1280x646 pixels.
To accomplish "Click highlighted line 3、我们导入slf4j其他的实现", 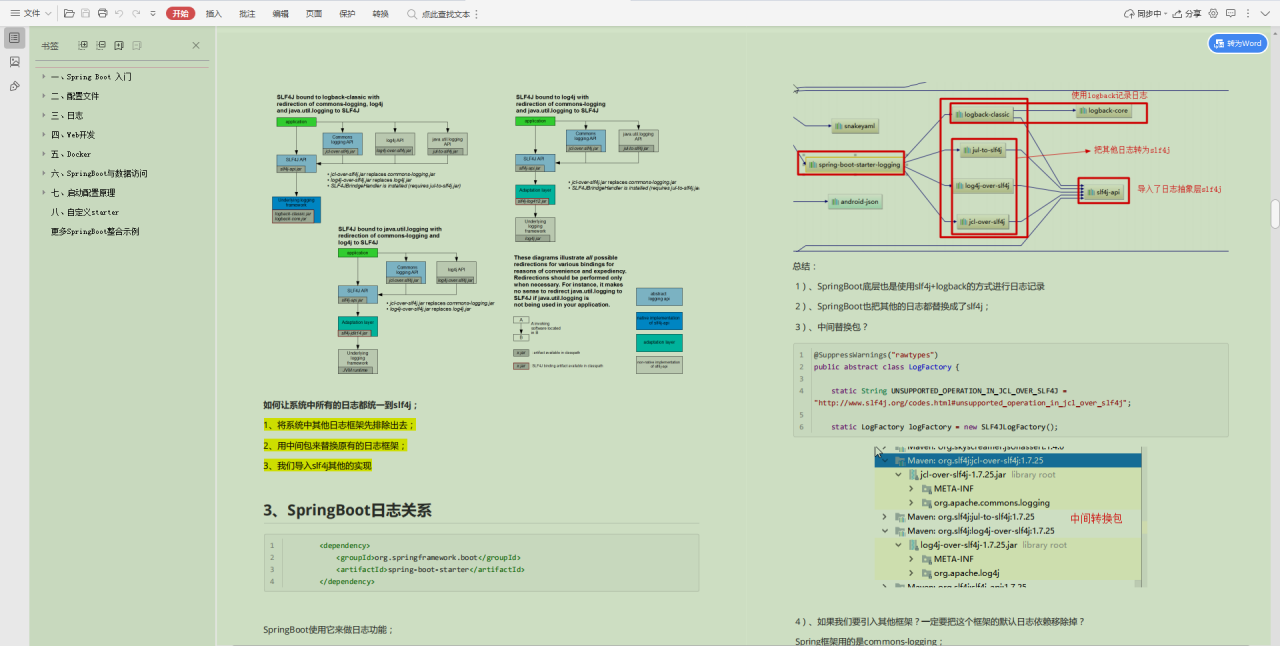I will (317, 465).
